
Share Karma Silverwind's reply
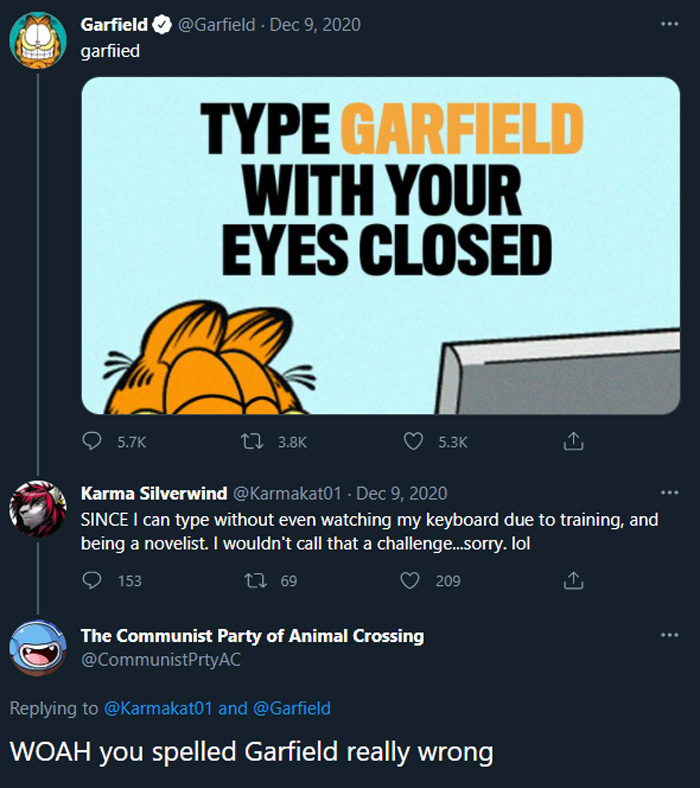click(x=573, y=580)
